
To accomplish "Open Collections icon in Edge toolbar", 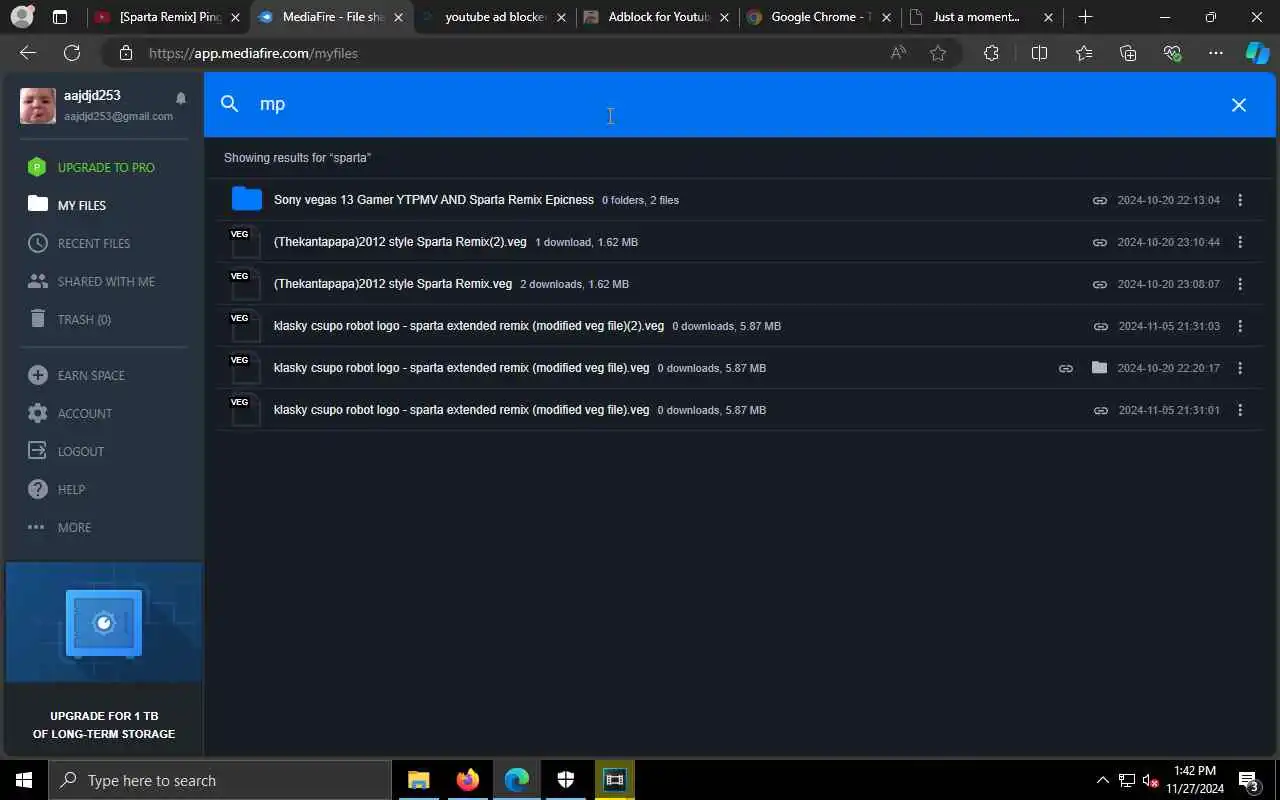I will [x=1128, y=53].
